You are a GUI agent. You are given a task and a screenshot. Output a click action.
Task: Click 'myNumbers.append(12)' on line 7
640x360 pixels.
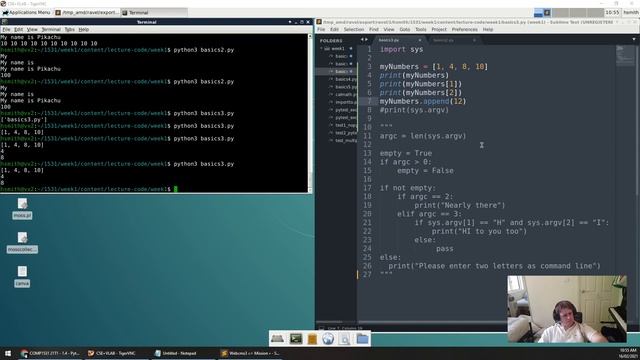click(423, 101)
